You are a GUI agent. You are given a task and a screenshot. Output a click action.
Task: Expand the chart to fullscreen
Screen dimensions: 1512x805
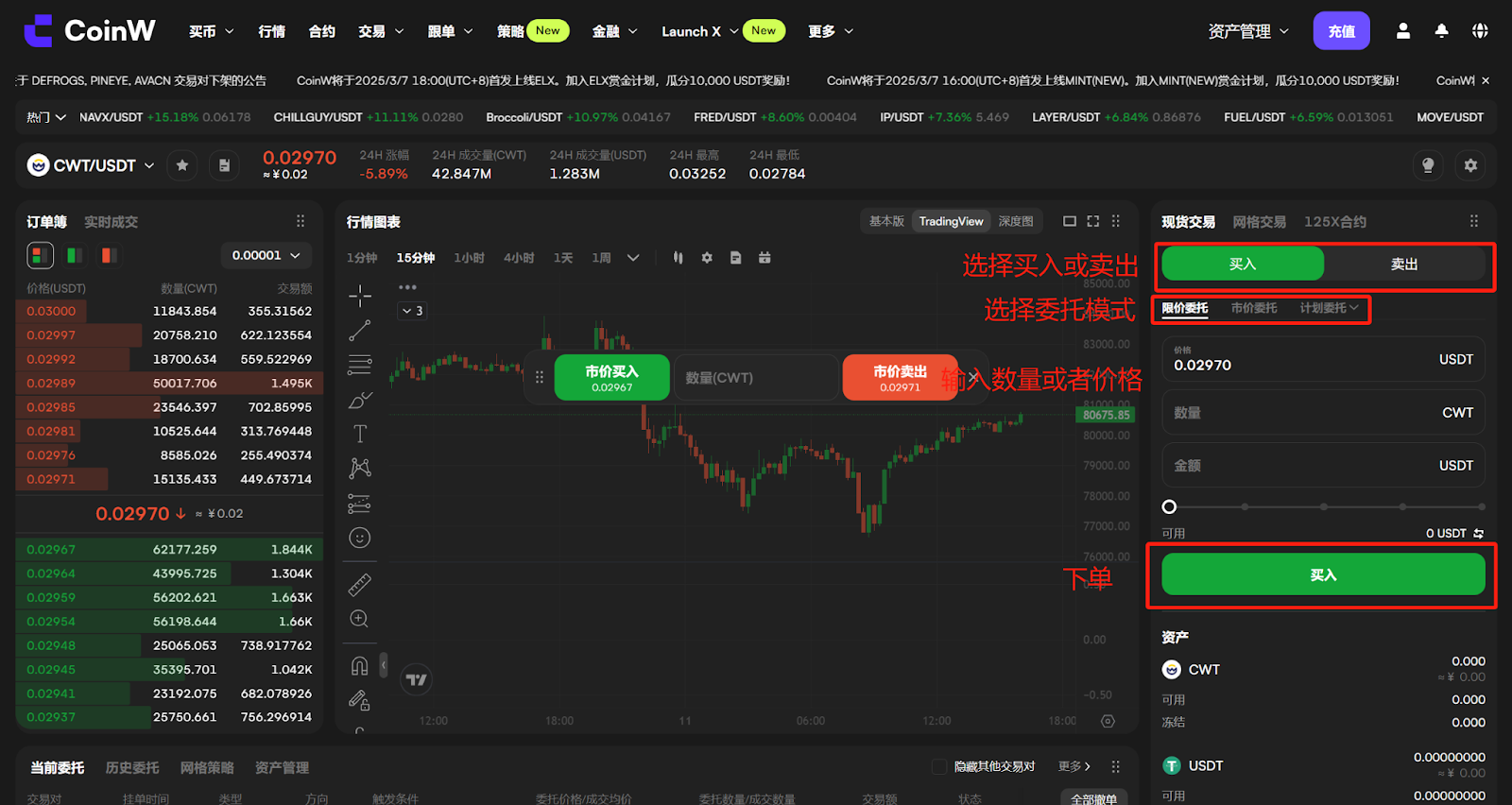tap(1093, 221)
